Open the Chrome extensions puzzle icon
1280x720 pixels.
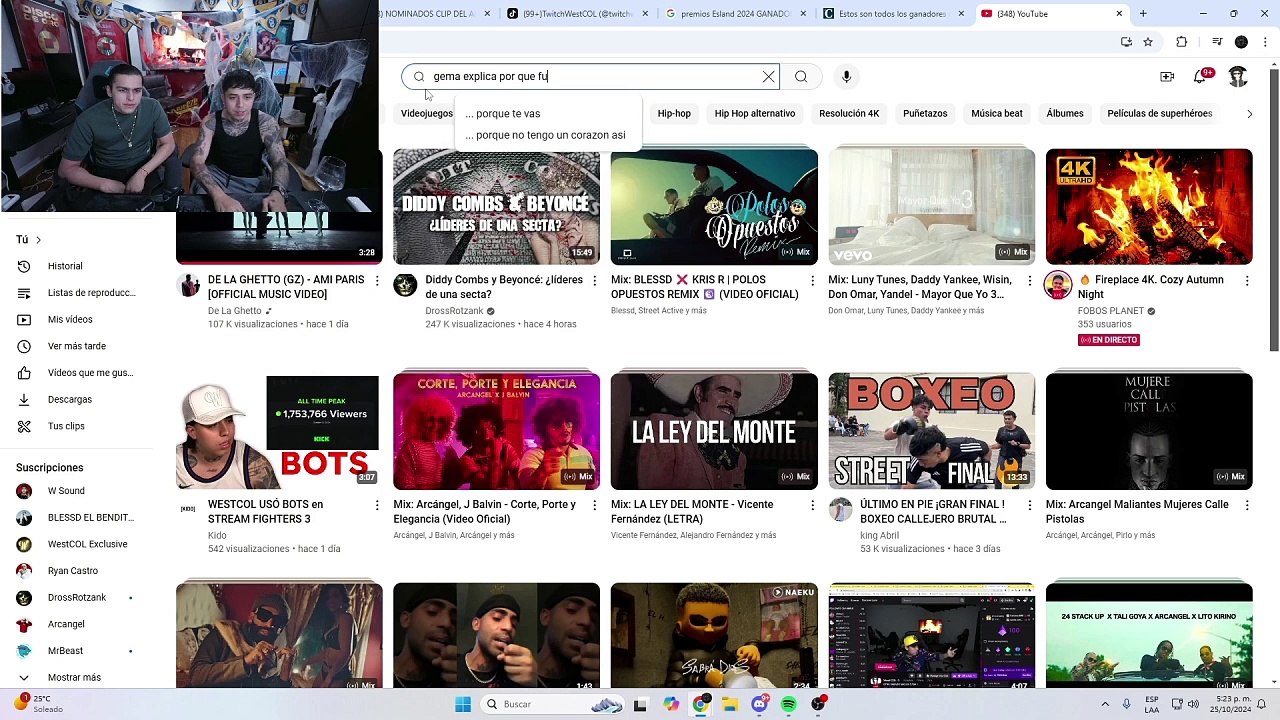(x=1182, y=42)
